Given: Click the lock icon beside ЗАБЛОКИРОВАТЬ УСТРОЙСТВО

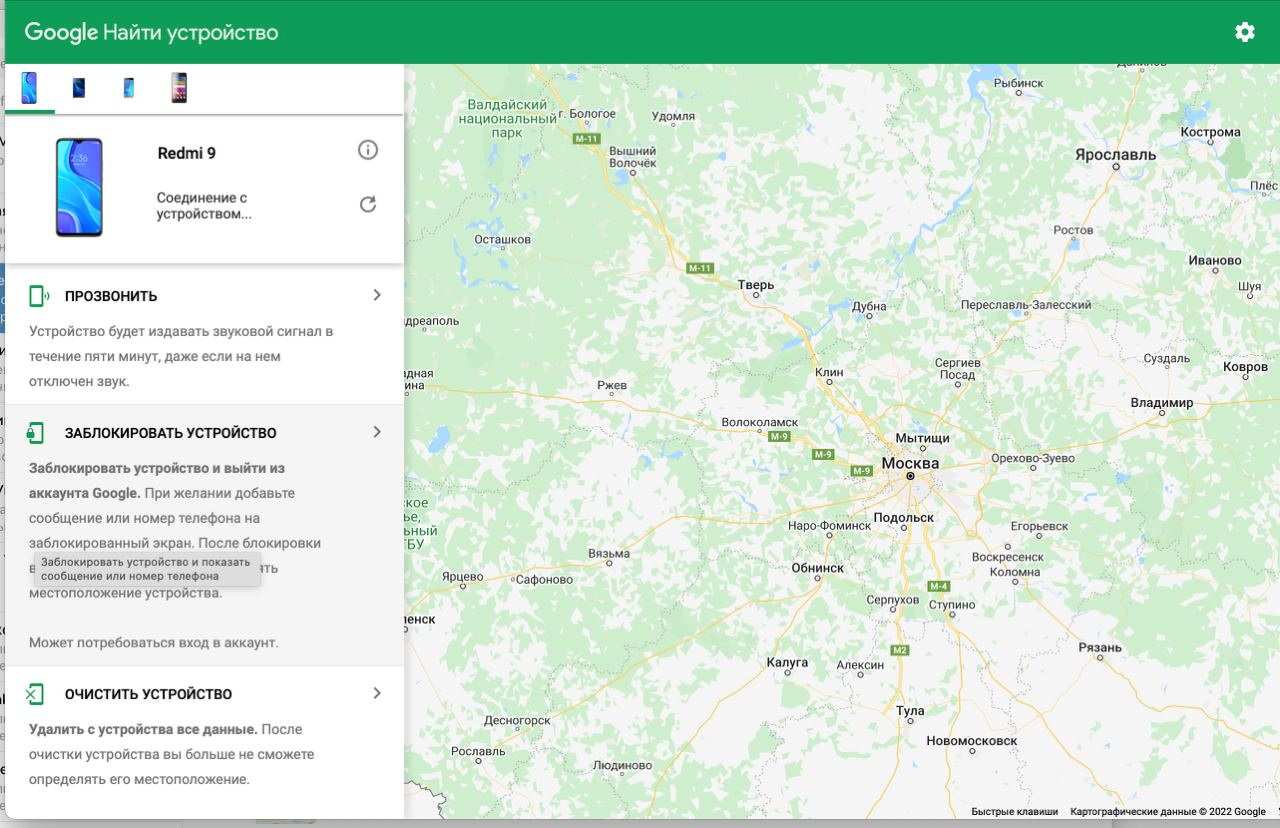Looking at the screenshot, I should click(x=36, y=433).
